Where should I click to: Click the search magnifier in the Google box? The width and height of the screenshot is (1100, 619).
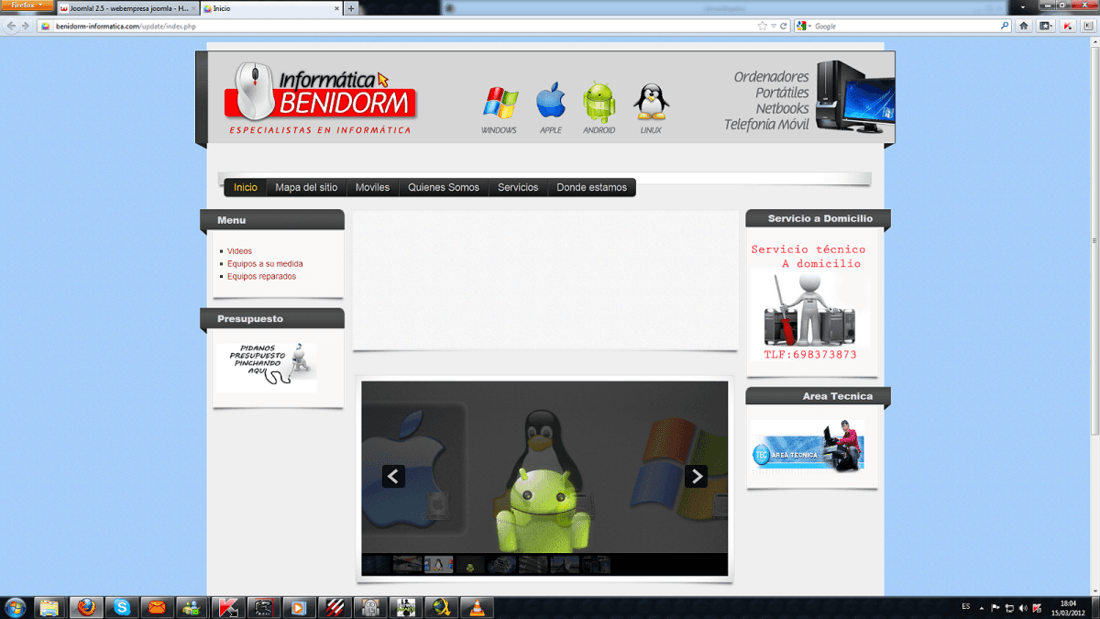[x=1005, y=26]
